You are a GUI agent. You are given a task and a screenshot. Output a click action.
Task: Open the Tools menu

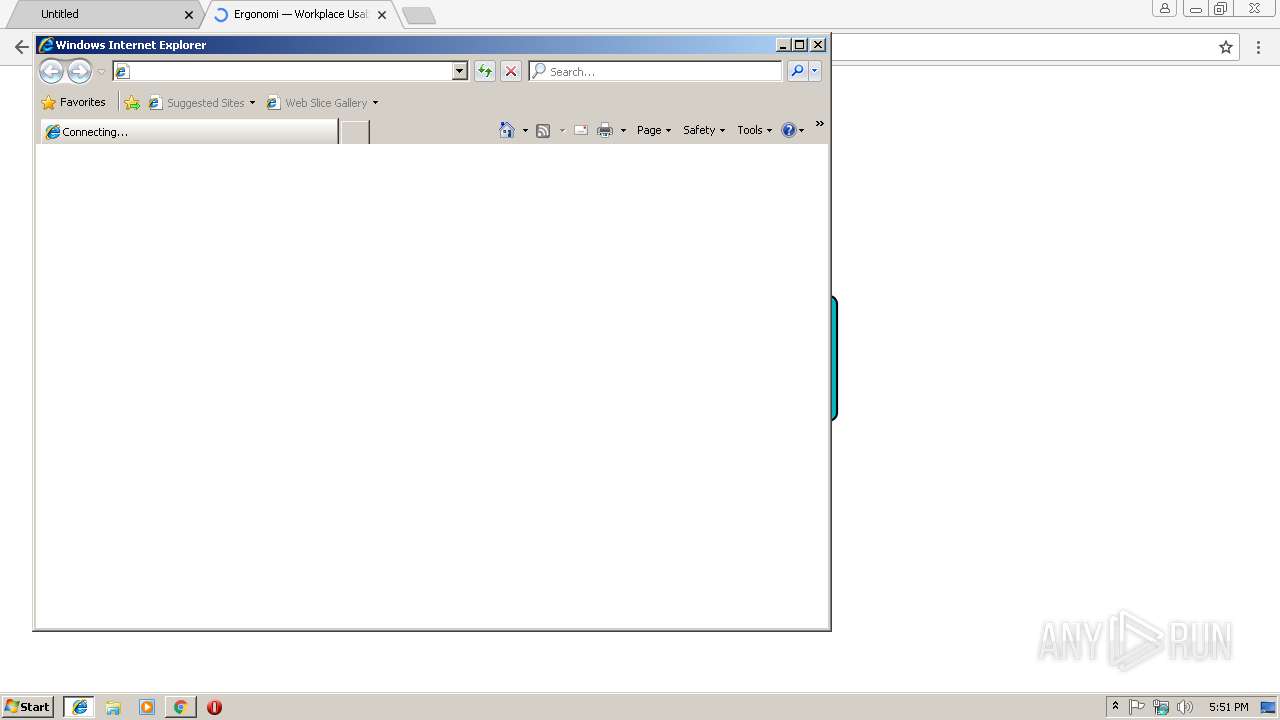tap(755, 130)
